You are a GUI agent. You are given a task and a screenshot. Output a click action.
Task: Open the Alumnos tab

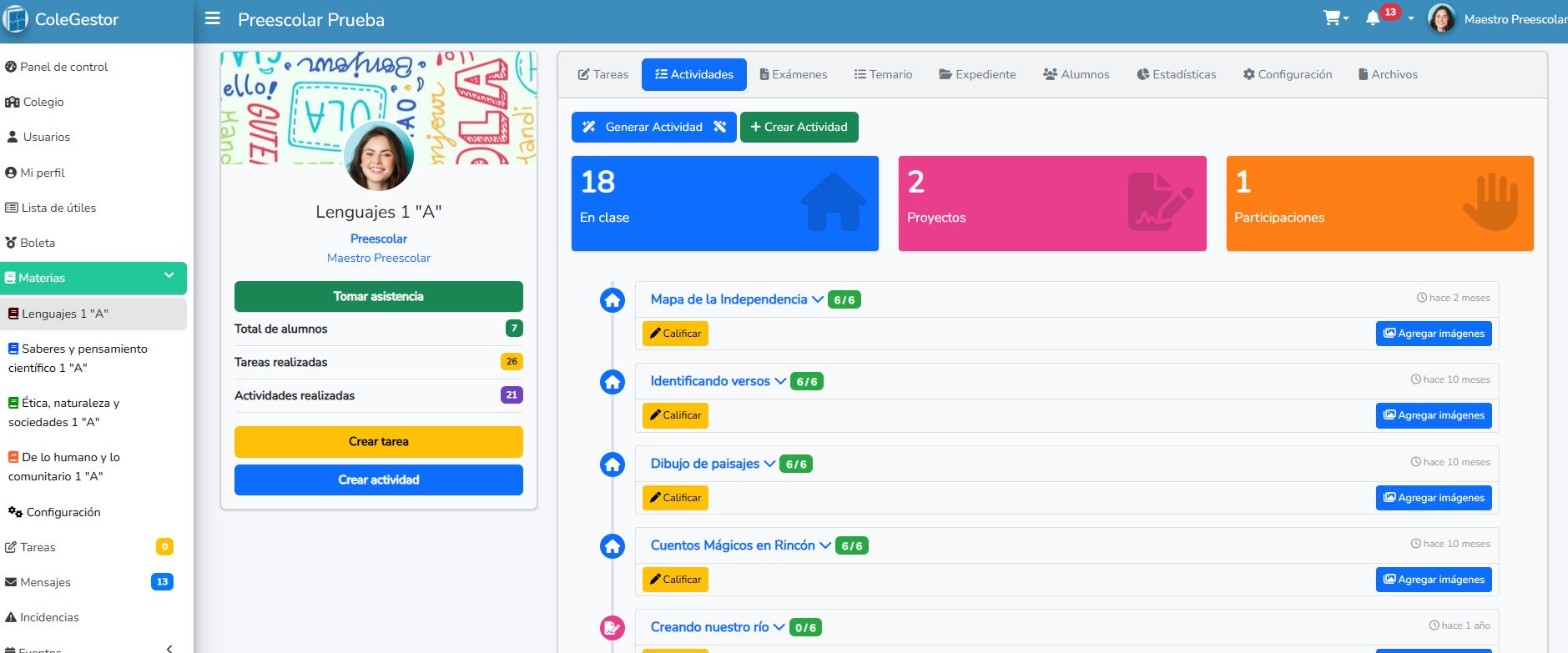pyautogui.click(x=1076, y=74)
